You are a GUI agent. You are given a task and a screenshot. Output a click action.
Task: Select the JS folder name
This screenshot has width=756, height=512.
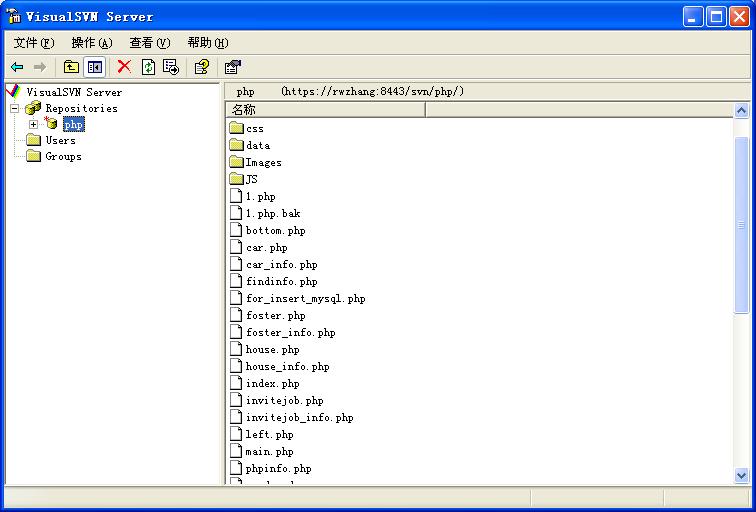252,179
